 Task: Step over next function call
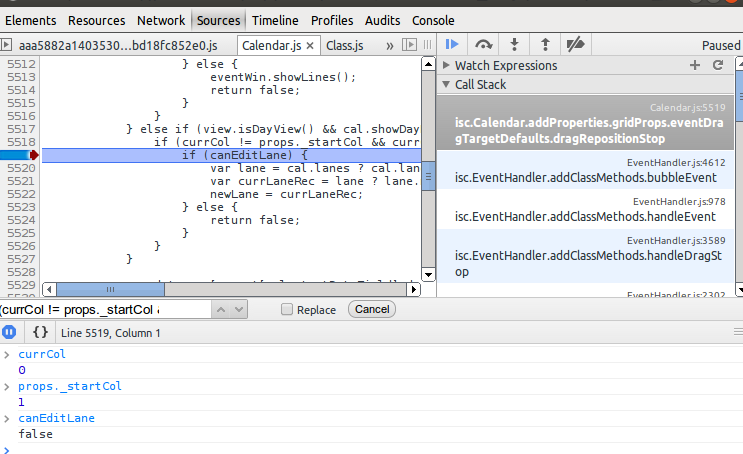click(483, 45)
